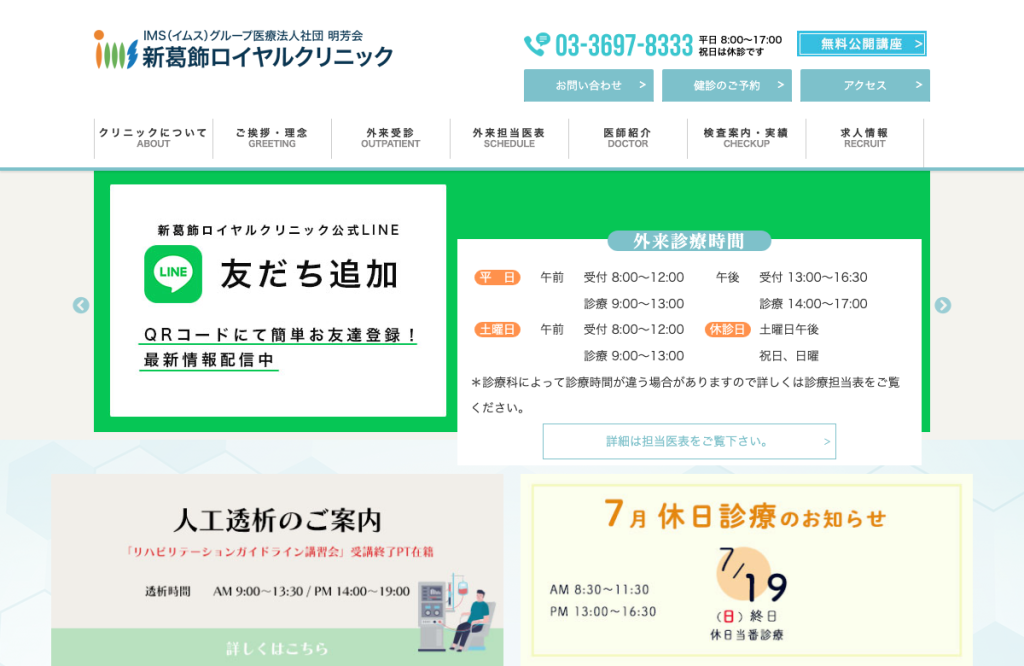1024x666 pixels.
Task: Click text 休日当番診療
Action: [746, 635]
